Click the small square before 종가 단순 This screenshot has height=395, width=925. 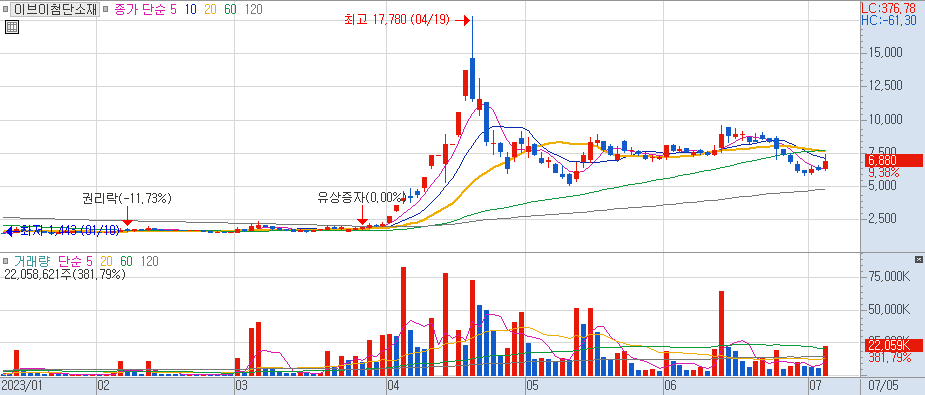[x=106, y=9]
